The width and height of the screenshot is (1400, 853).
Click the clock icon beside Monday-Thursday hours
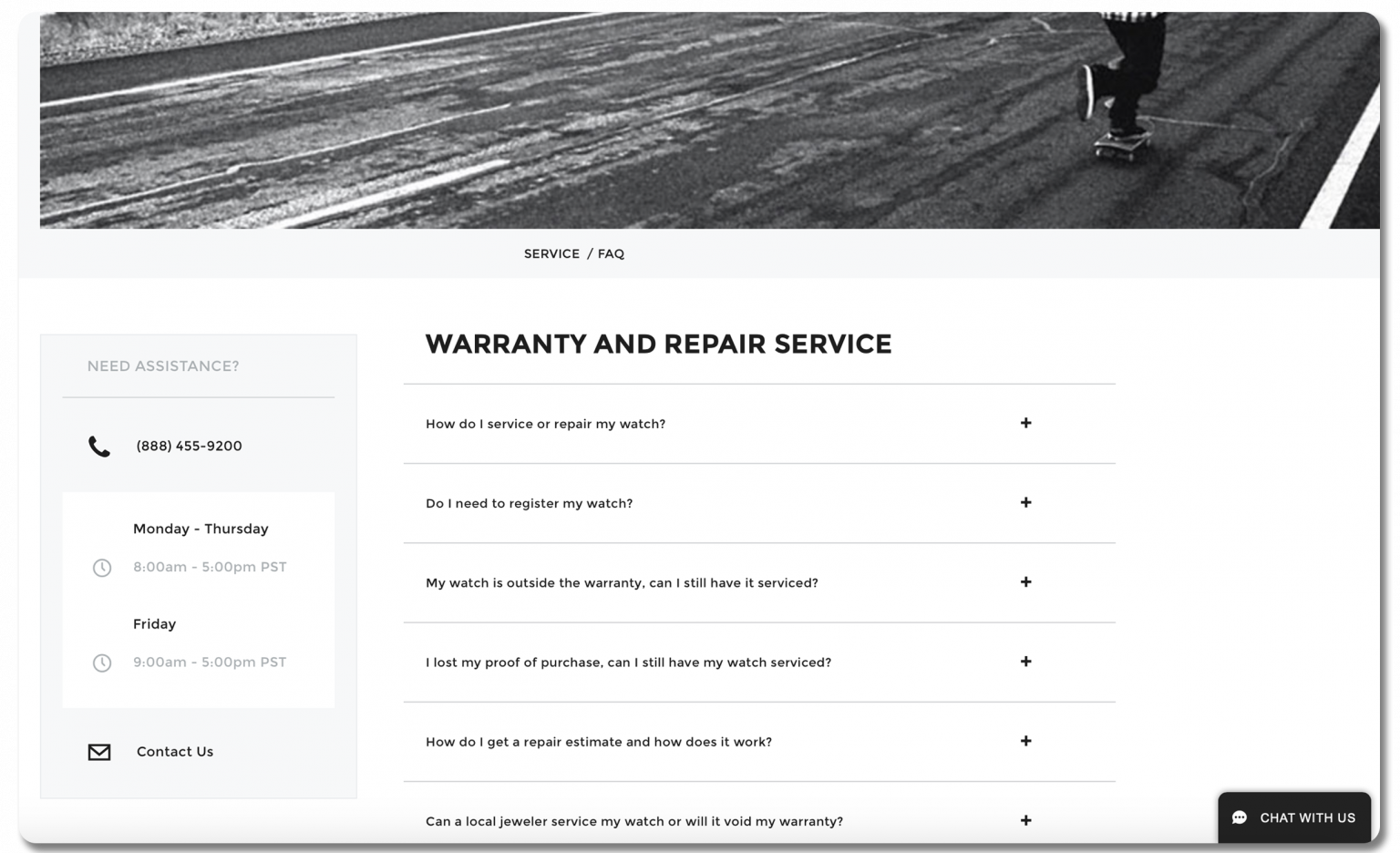click(x=101, y=567)
